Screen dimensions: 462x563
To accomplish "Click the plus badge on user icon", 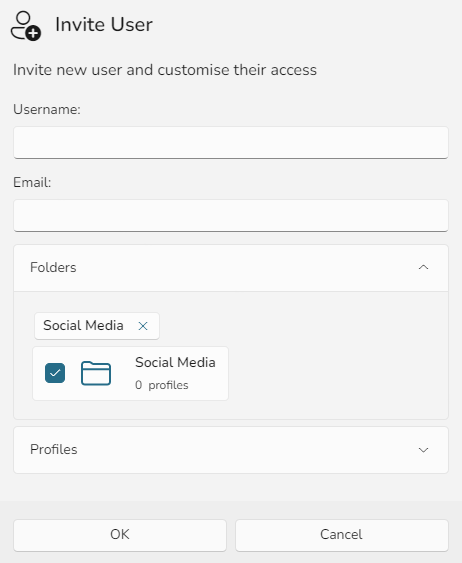I will click(x=33, y=34).
